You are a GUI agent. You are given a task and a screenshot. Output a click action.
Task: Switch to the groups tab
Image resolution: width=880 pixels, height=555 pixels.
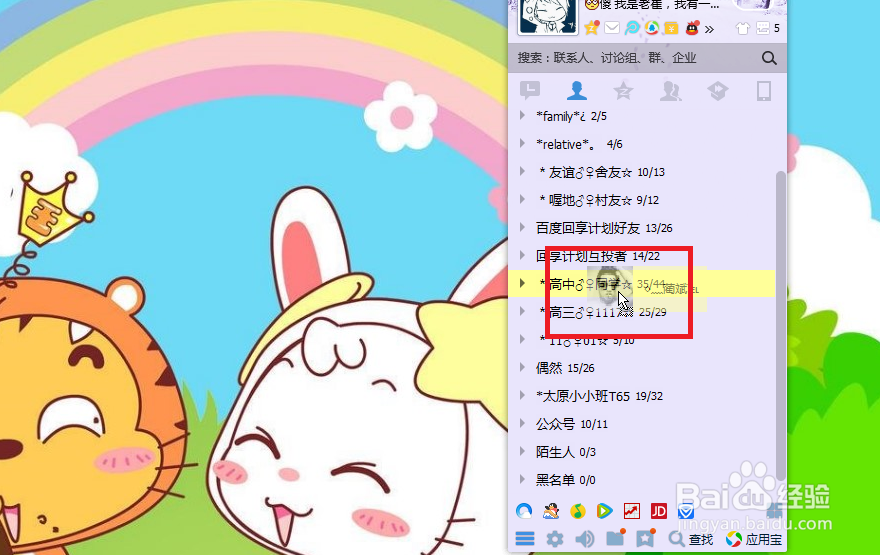[x=671, y=90]
